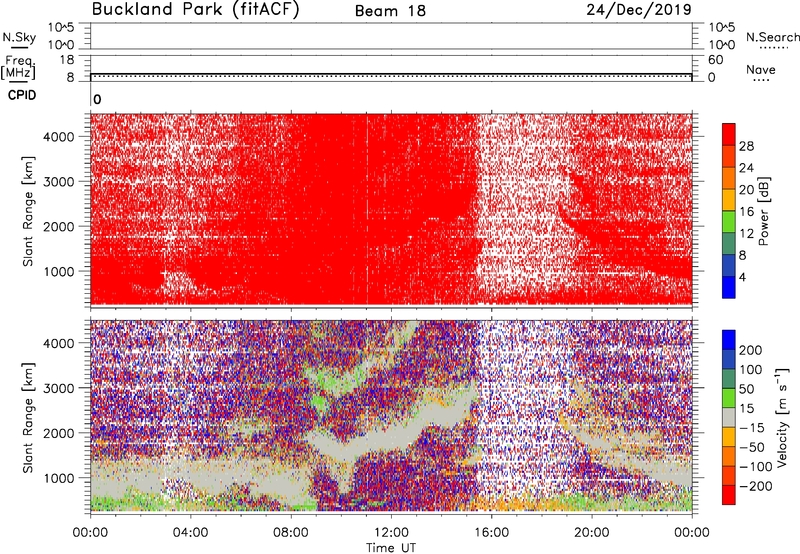Click the '-15' label on the velocity colorbar
The height and width of the screenshot is (554, 800).
pyautogui.click(x=752, y=428)
